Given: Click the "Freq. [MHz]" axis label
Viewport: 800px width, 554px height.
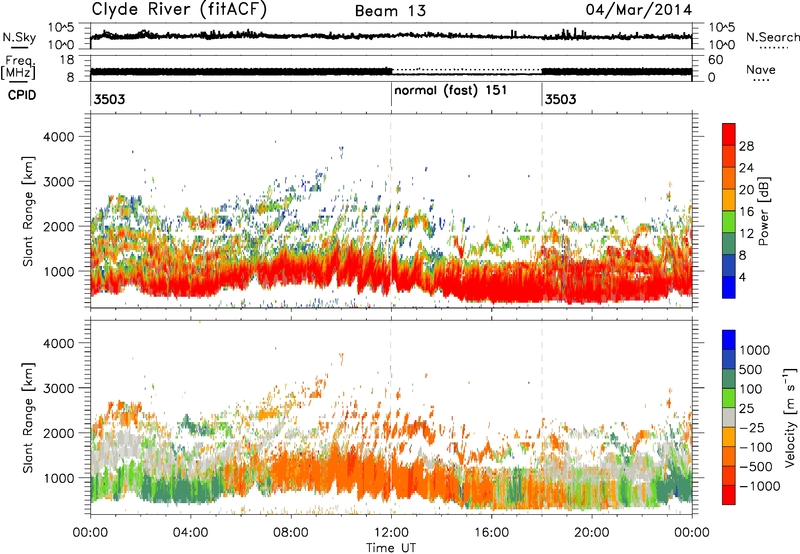Looking at the screenshot, I should tap(18, 68).
